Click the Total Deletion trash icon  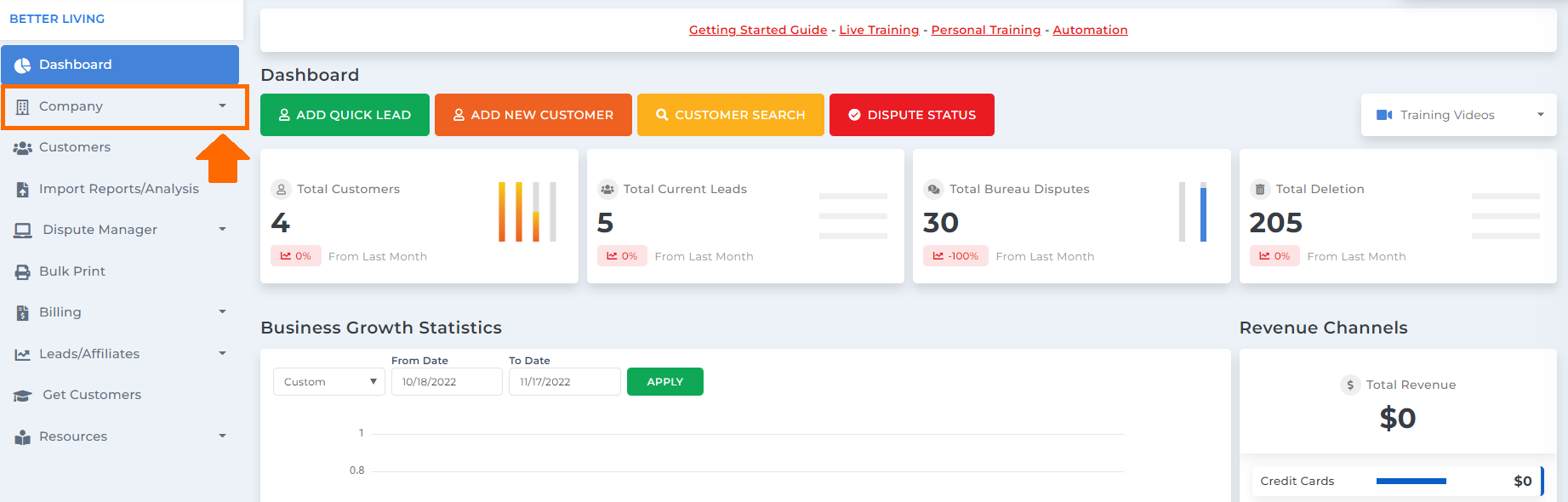1260,189
